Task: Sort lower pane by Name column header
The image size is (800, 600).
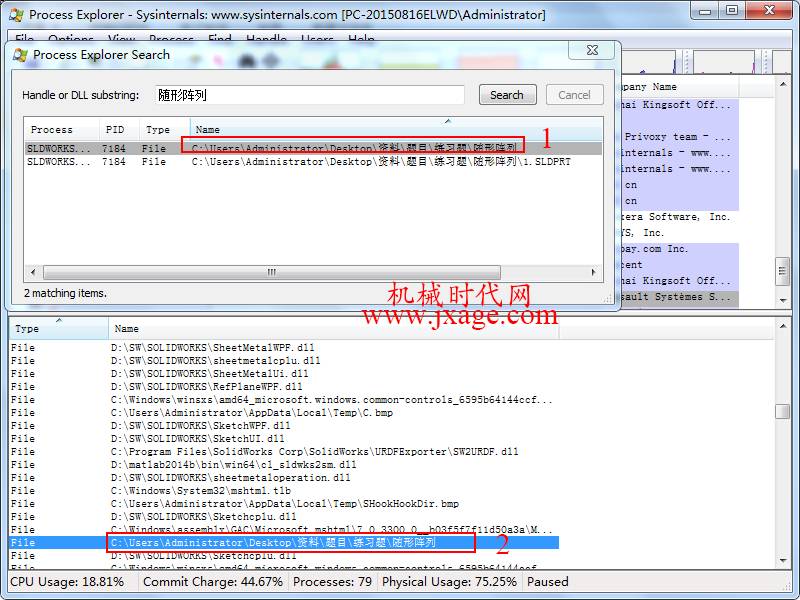Action: (x=334, y=329)
